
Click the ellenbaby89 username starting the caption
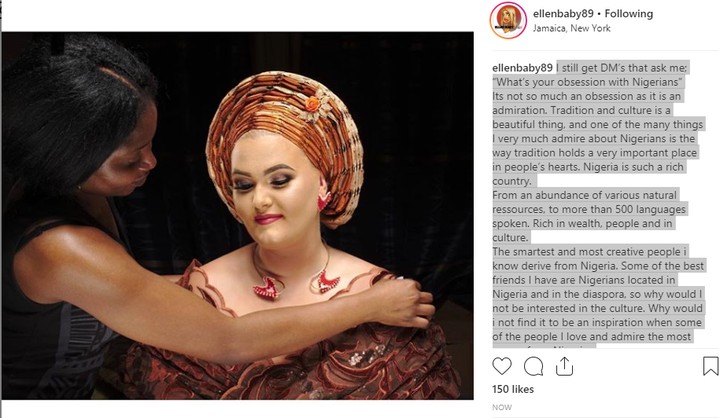coord(523,67)
